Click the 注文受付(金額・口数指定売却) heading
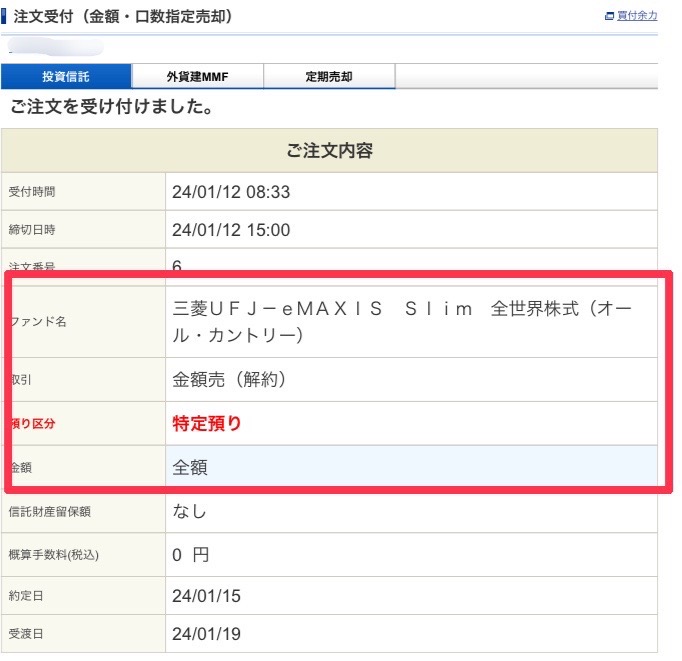 coord(123,17)
